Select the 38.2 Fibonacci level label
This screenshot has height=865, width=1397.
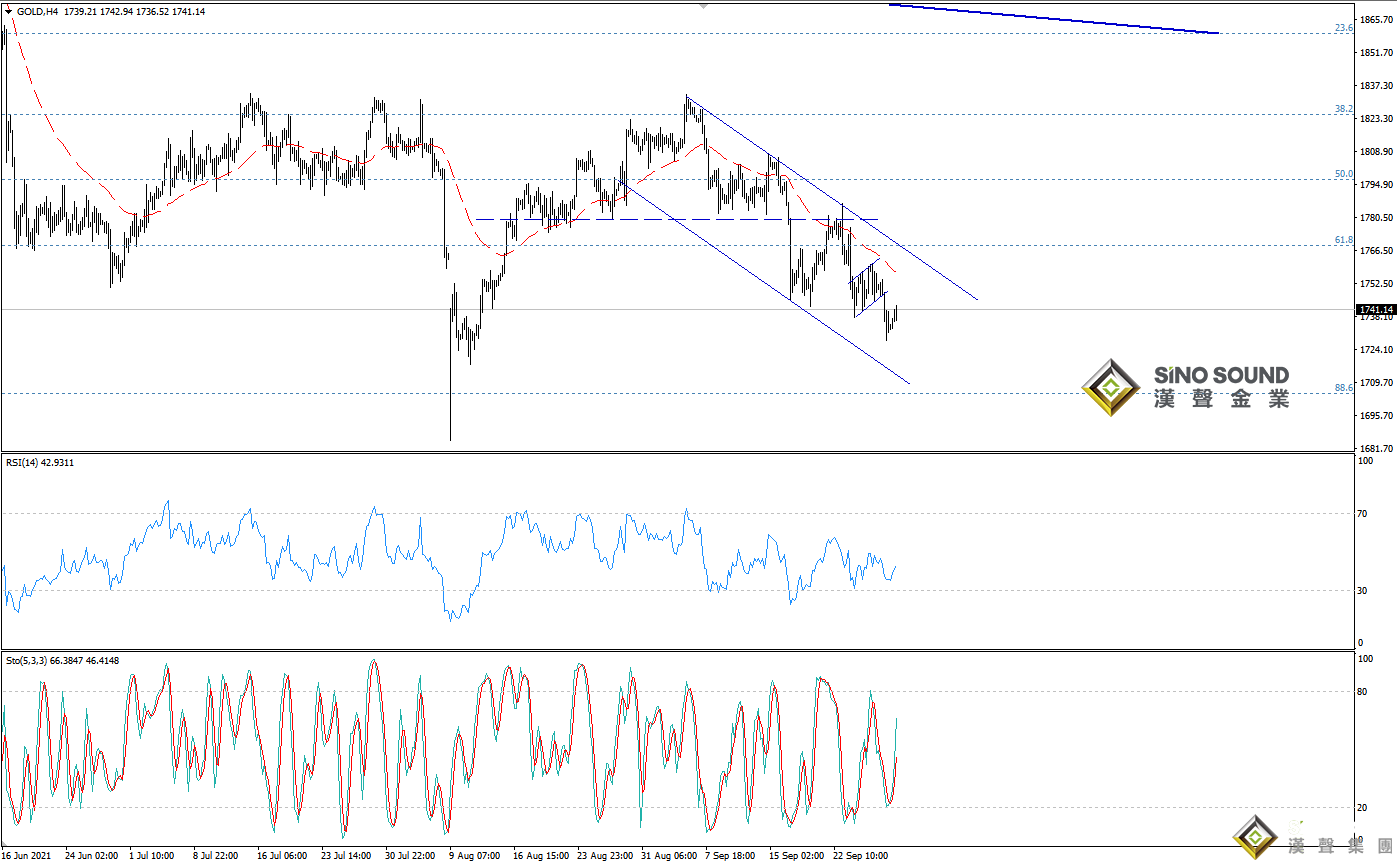(x=1344, y=109)
